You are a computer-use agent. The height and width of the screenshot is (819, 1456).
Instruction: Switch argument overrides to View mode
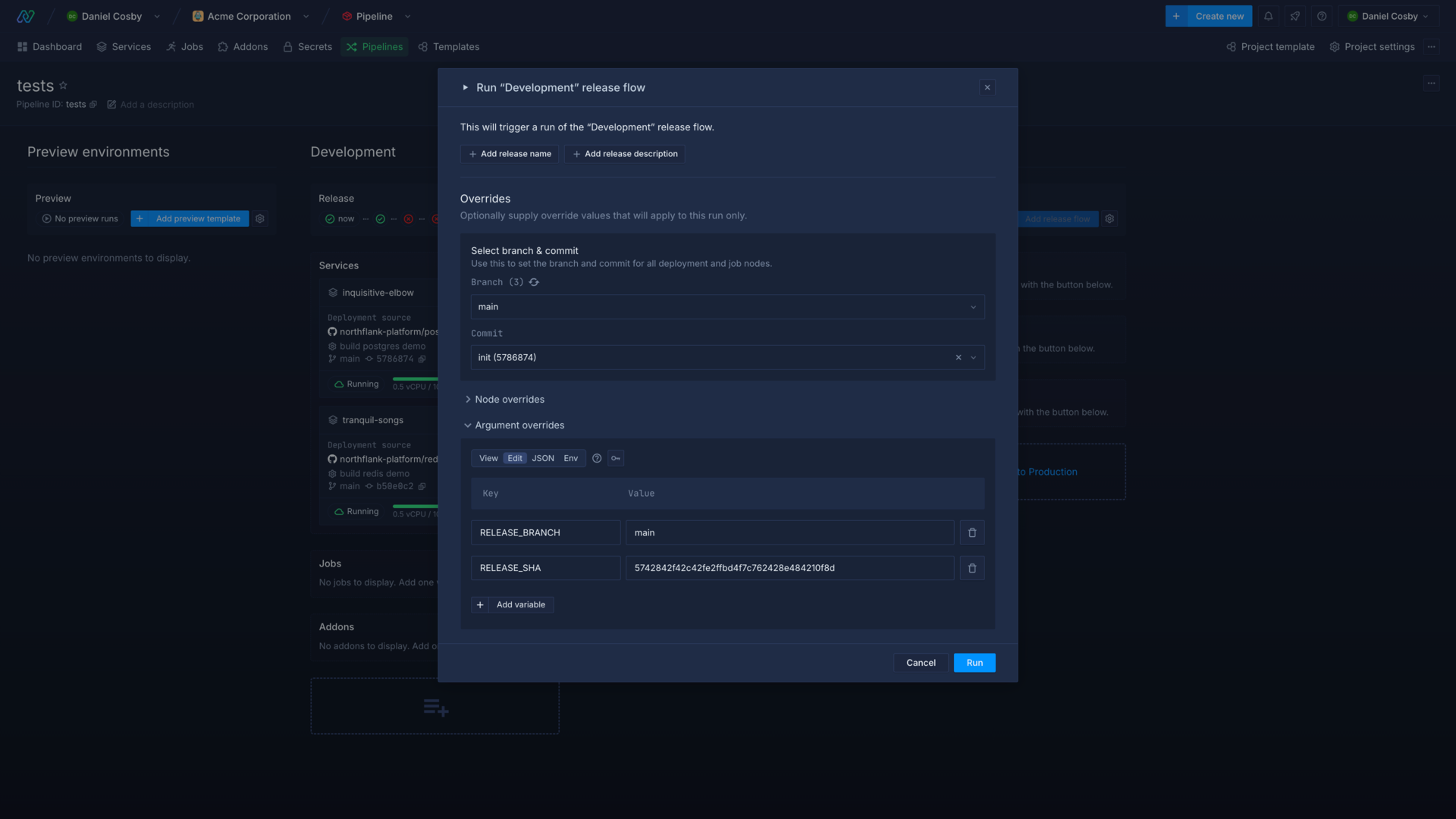click(488, 458)
